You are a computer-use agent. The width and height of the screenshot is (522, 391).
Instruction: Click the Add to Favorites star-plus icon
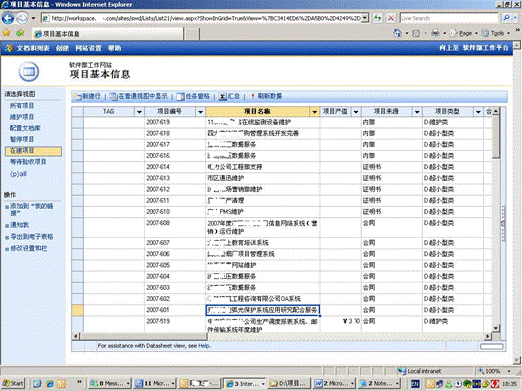pos(20,33)
